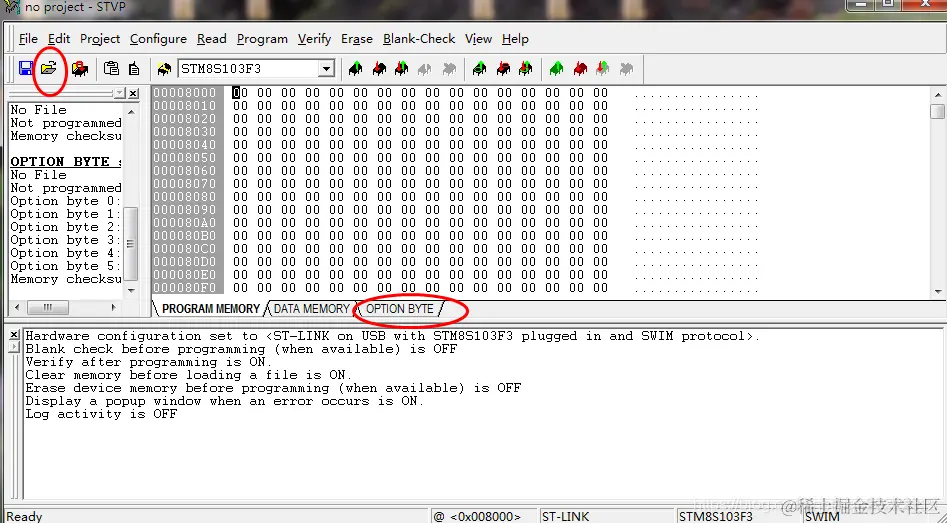Viewport: 947px width, 523px height.
Task: Open the Project menu
Action: pos(100,39)
